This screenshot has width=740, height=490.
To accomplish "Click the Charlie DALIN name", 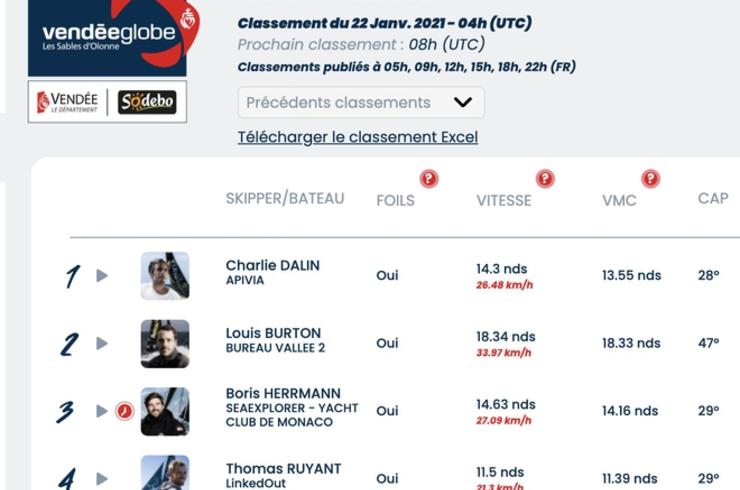I will (x=273, y=266).
